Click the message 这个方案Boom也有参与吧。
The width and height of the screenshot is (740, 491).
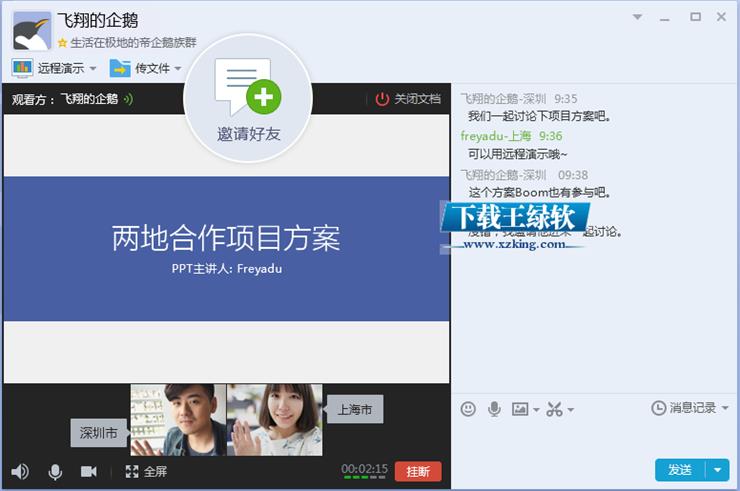(x=539, y=192)
